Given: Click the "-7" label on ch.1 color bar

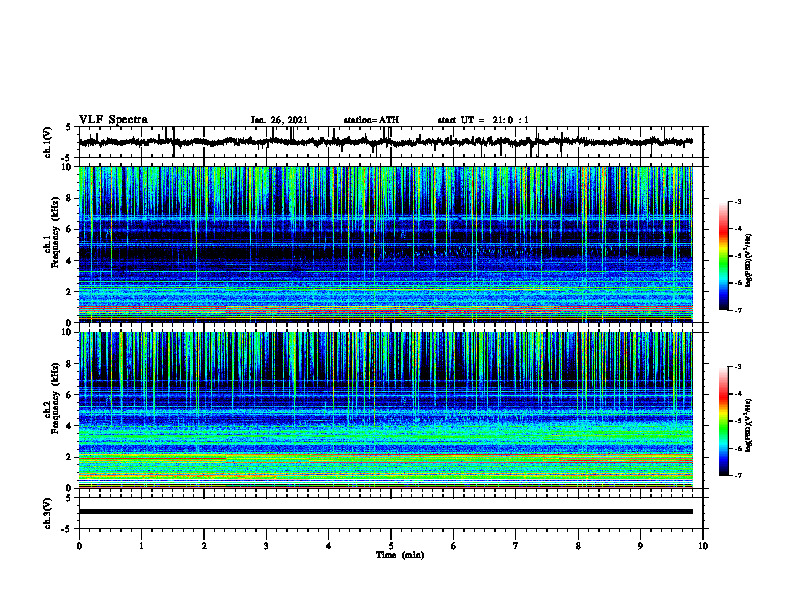Looking at the screenshot, I should pyautogui.click(x=738, y=310).
